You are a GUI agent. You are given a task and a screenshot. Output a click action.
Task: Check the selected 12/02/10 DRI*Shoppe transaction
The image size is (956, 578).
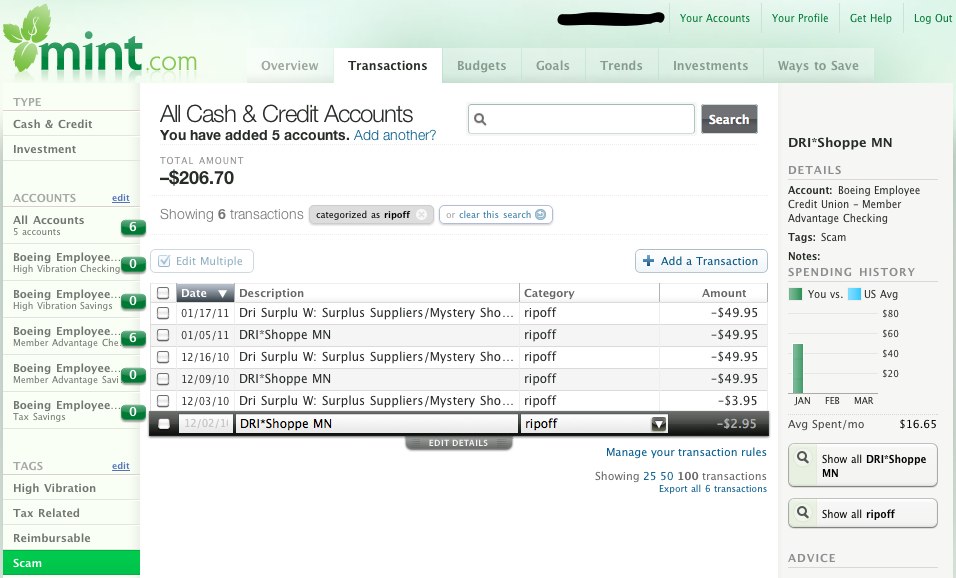(x=163, y=424)
